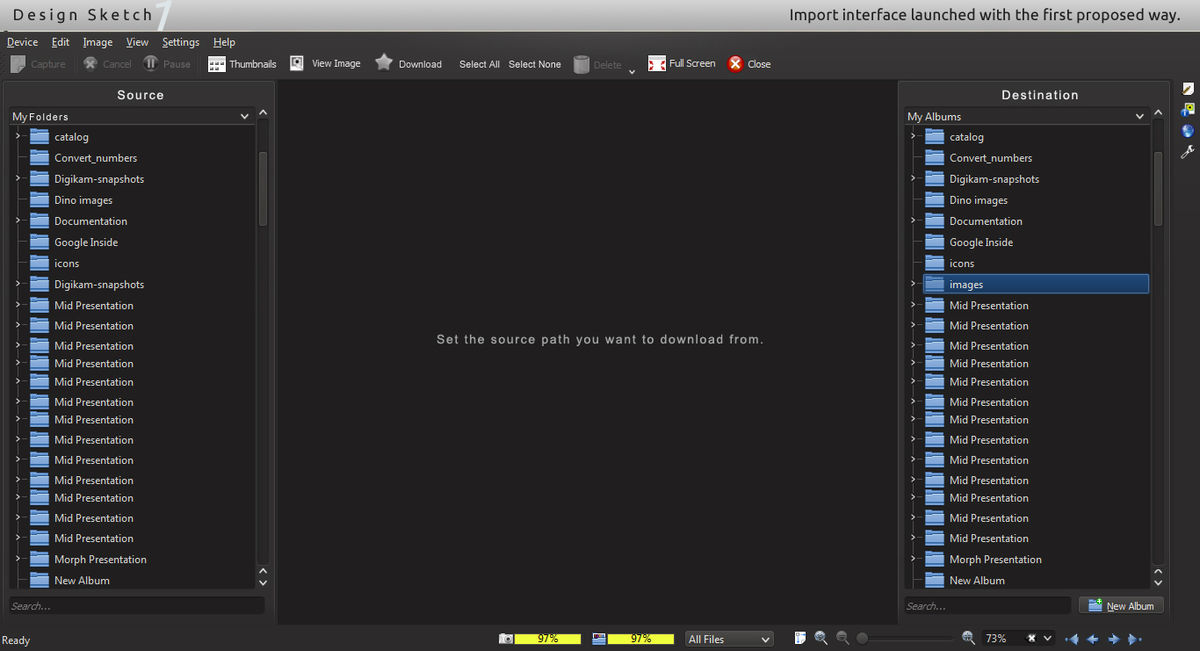1200x651 pixels.
Task: Click the Search field under Source panel
Action: 137,606
